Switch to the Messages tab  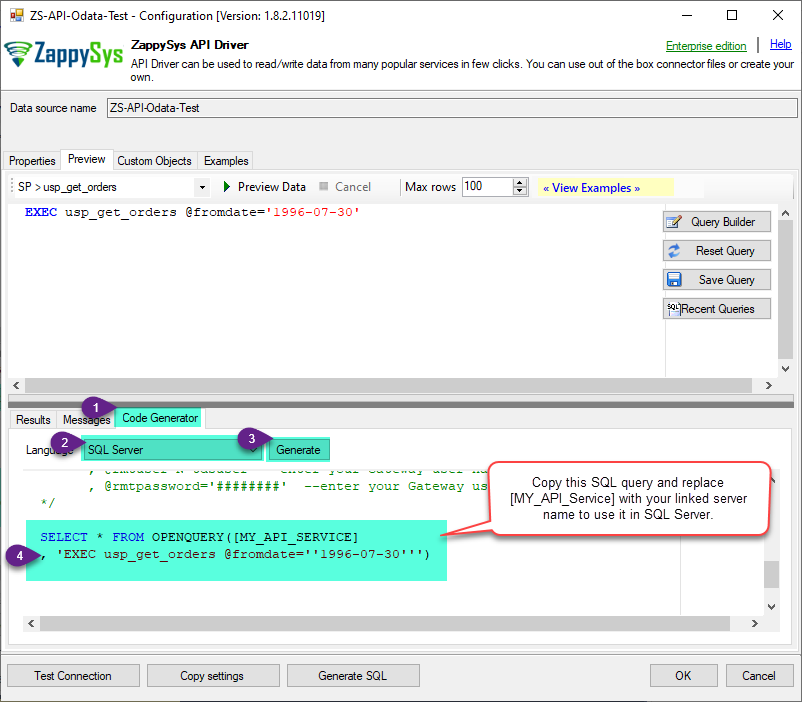click(x=86, y=420)
